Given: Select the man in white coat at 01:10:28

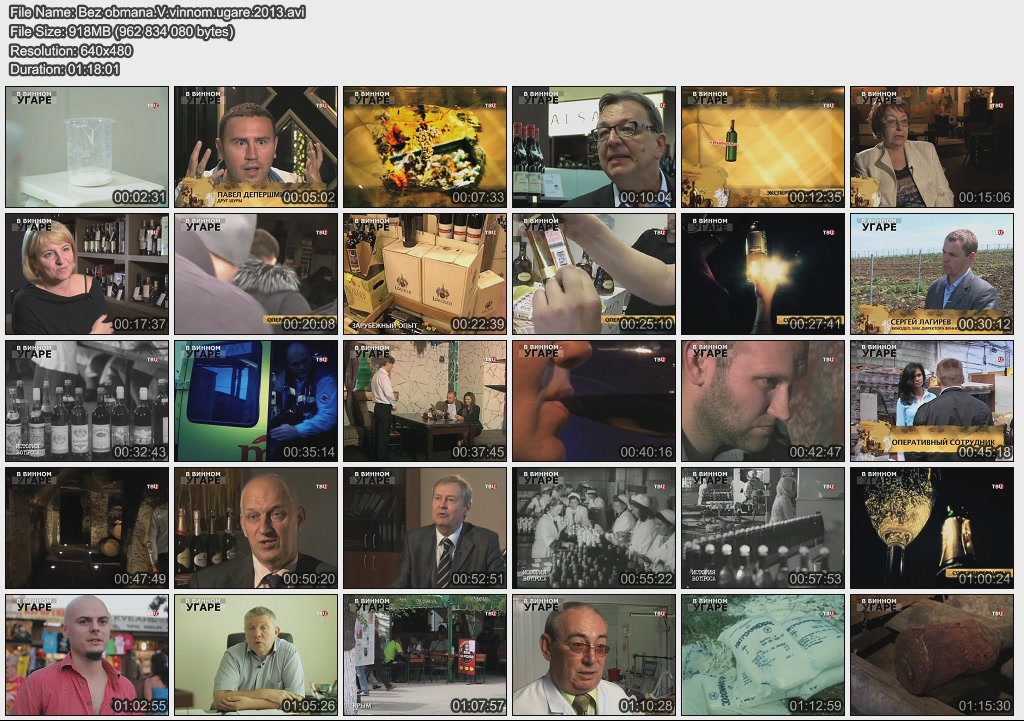Looking at the screenshot, I should pyautogui.click(x=594, y=654).
